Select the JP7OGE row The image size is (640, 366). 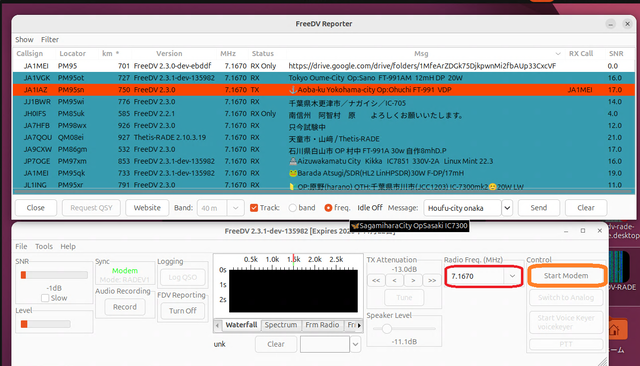coord(324,161)
